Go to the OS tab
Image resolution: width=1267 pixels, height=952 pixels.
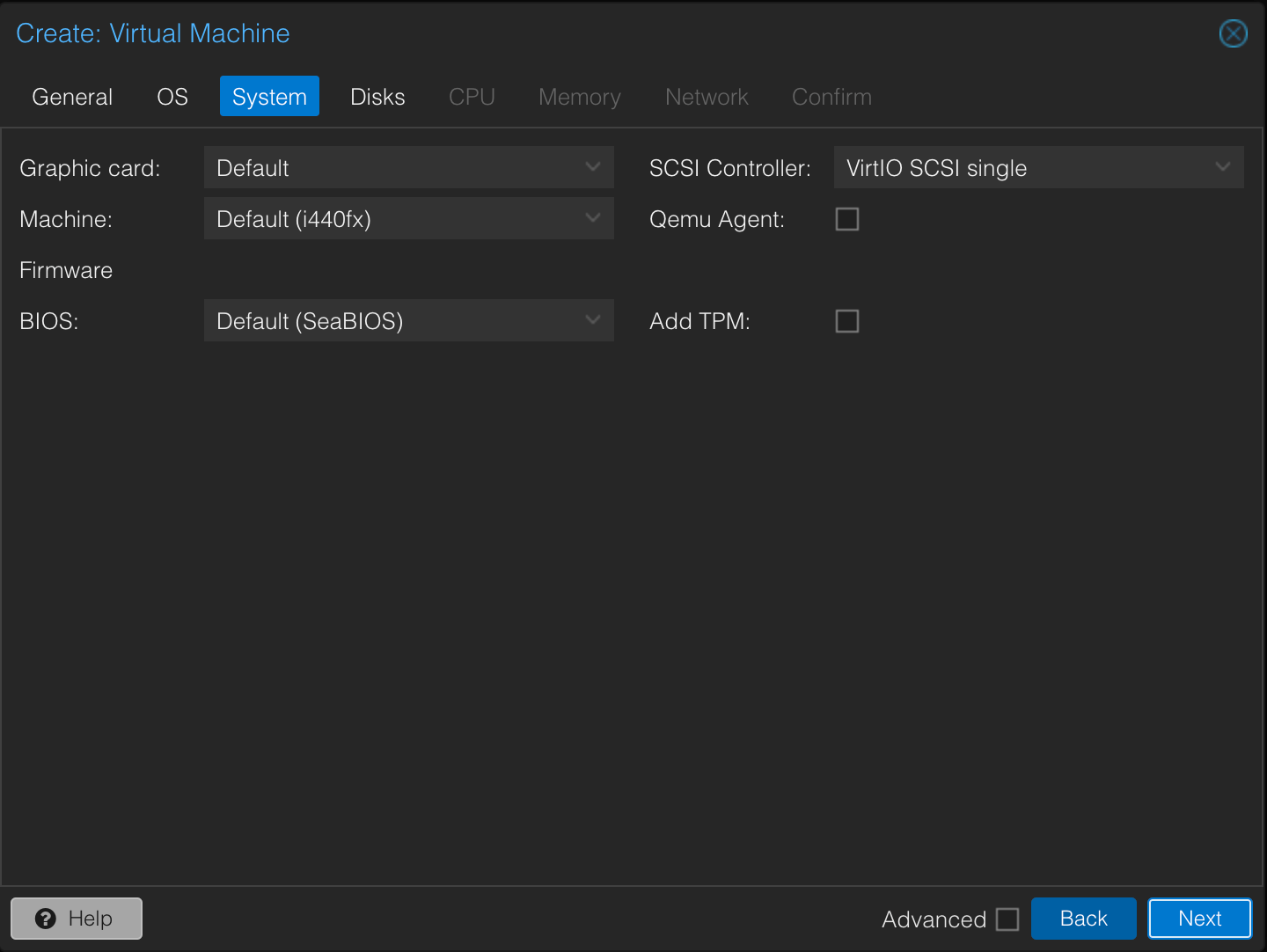click(x=172, y=97)
